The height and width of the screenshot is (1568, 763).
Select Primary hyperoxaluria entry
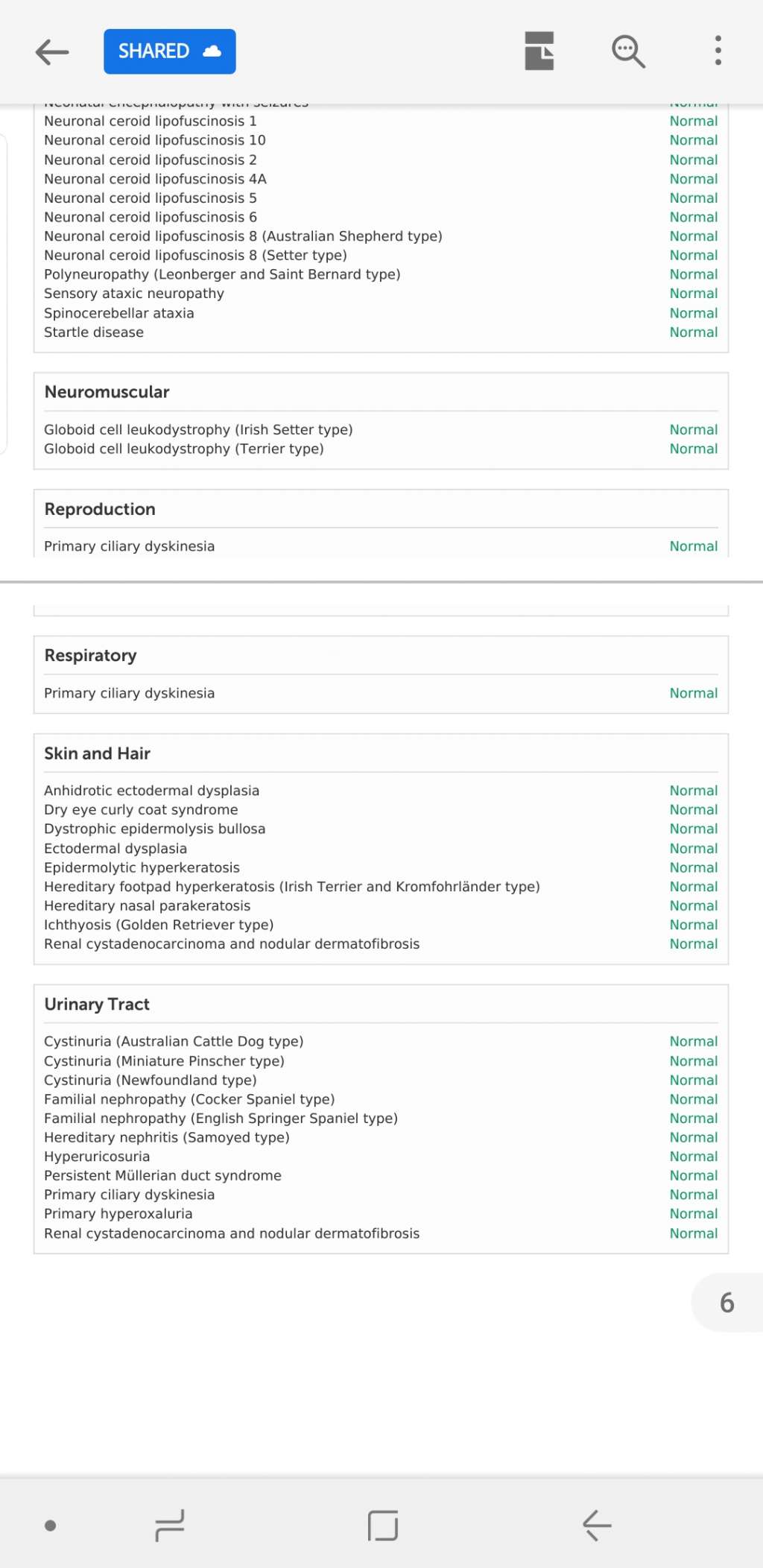(x=118, y=1213)
